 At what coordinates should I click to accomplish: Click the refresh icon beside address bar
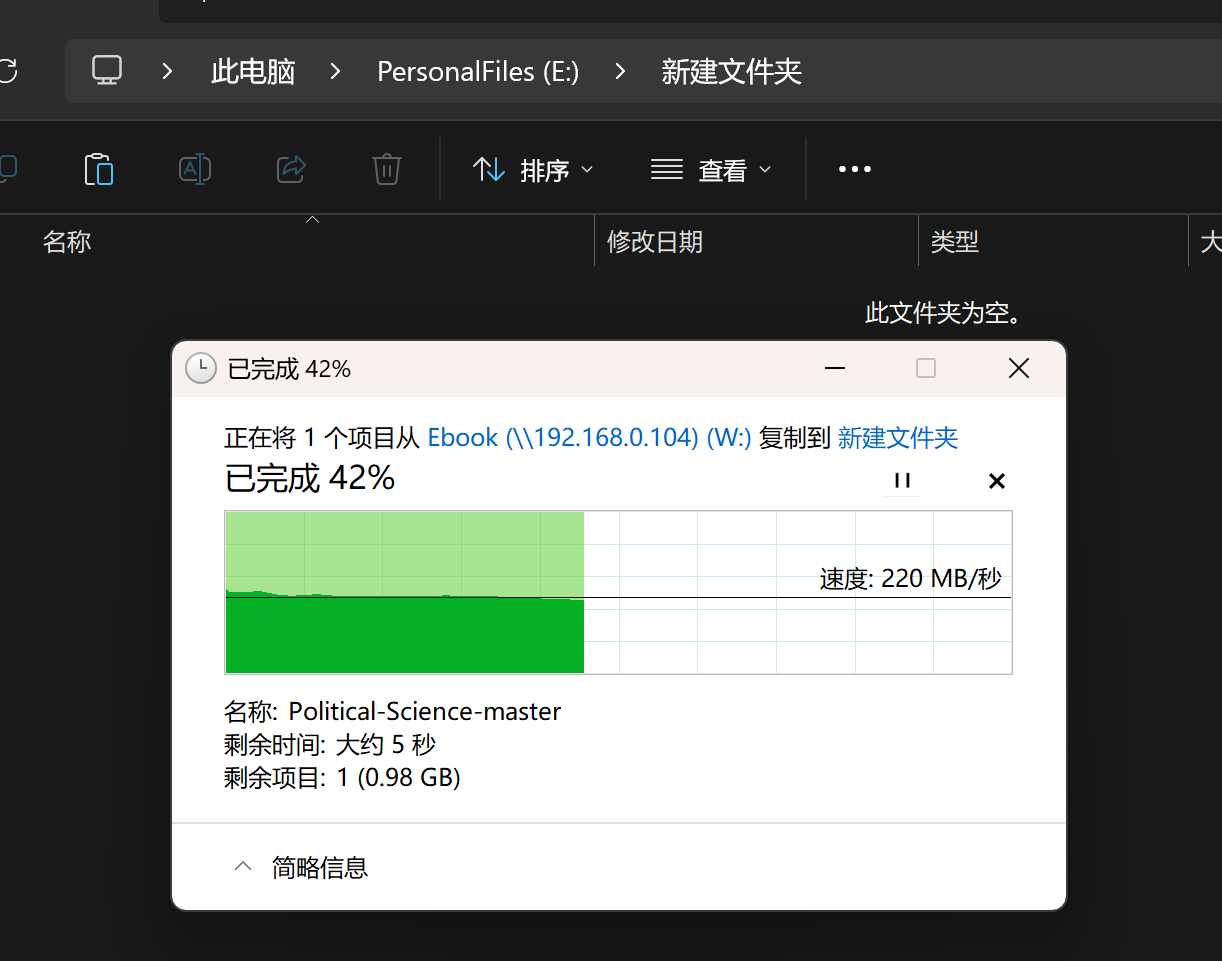8,71
